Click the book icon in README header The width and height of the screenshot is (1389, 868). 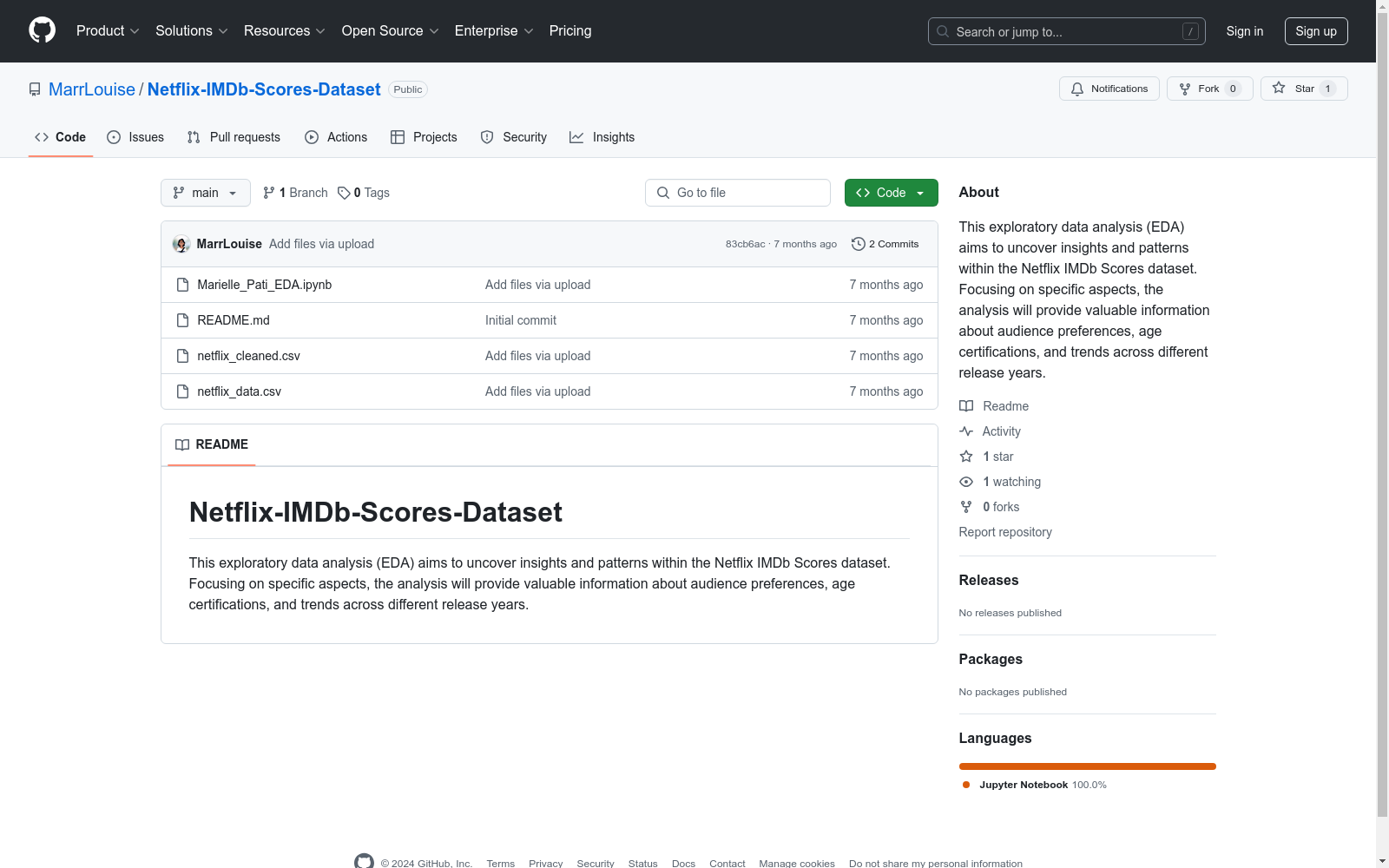(182, 444)
